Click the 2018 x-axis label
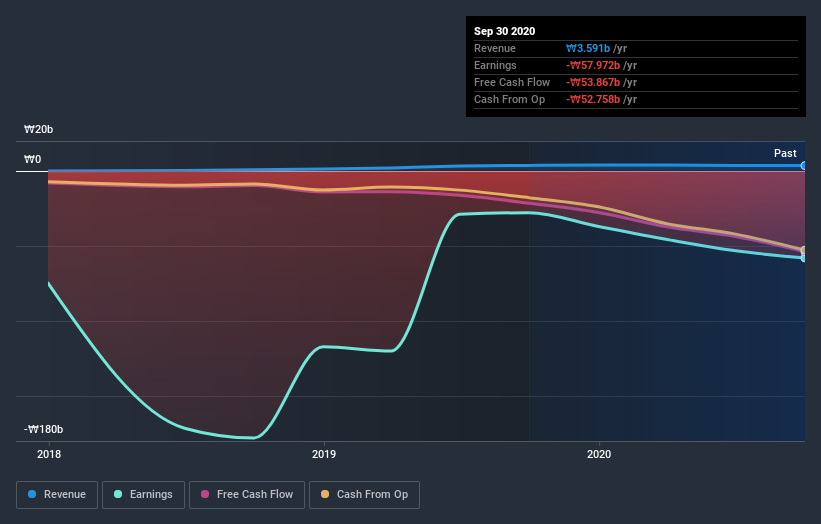Image resolution: width=821 pixels, height=524 pixels. [49, 454]
